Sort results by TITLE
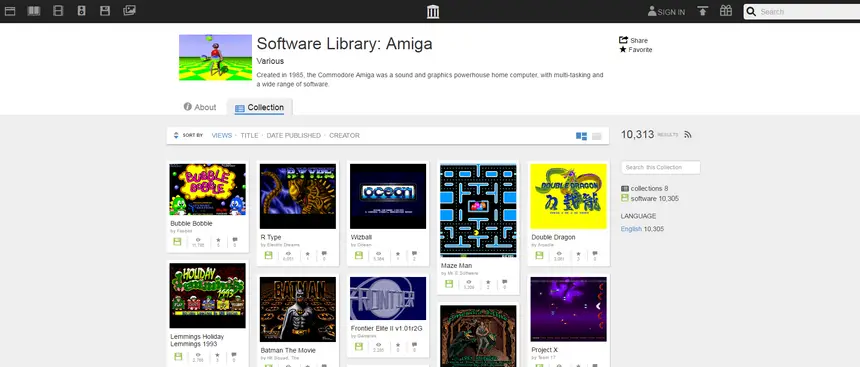 coord(249,135)
